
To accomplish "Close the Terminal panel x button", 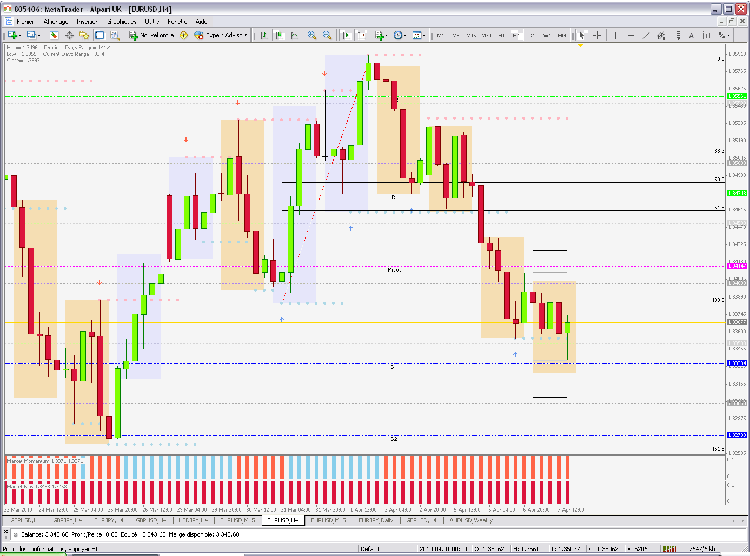I will tap(6, 532).
